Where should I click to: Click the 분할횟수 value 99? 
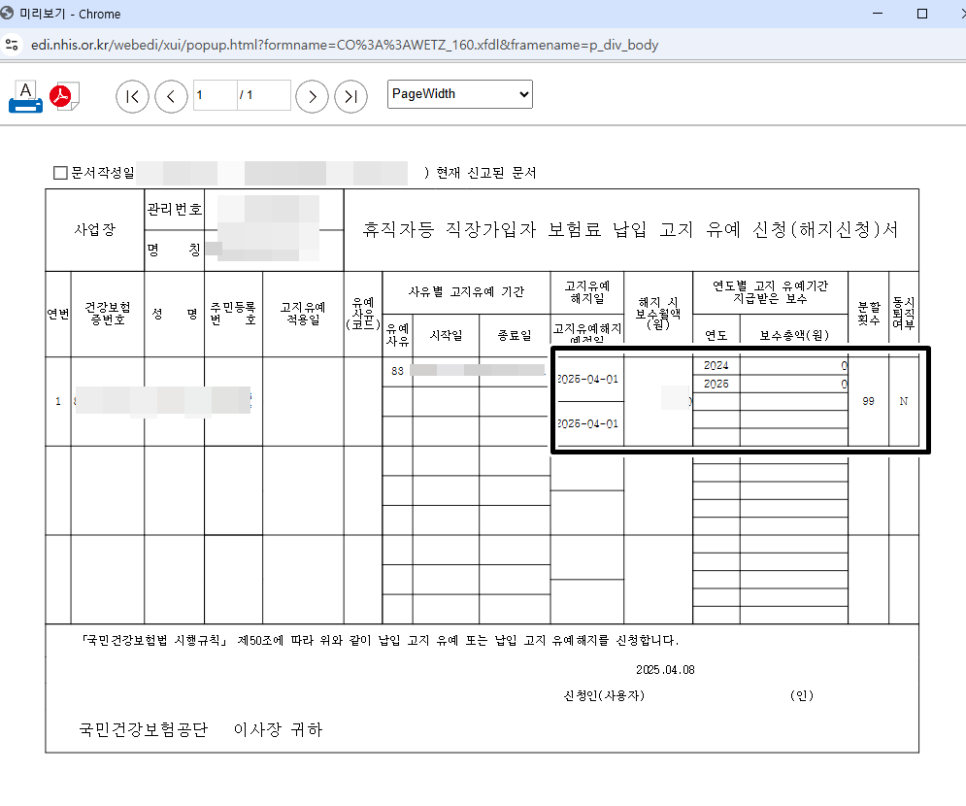pos(868,401)
